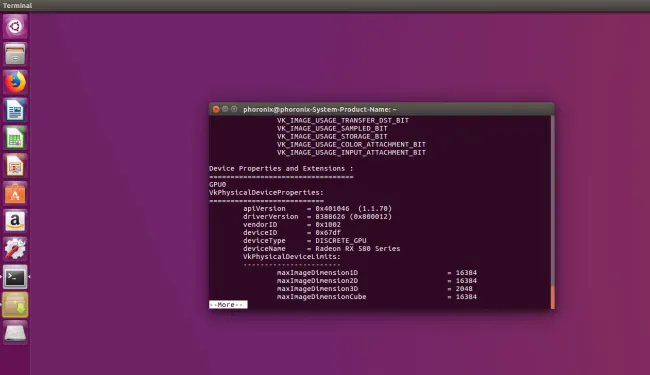Click the deviceID 0x67df line
The height and width of the screenshot is (375, 650).
292,232
